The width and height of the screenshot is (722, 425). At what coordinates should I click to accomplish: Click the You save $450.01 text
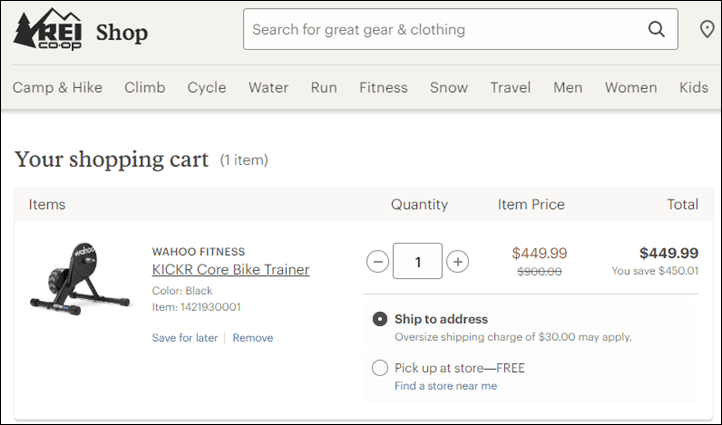[655, 271]
